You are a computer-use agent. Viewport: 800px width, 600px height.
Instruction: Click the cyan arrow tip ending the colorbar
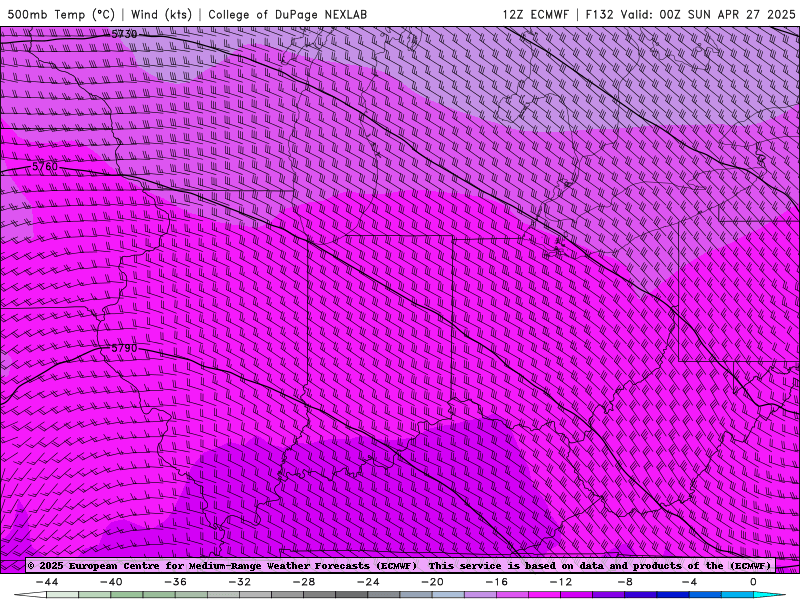click(x=769, y=595)
